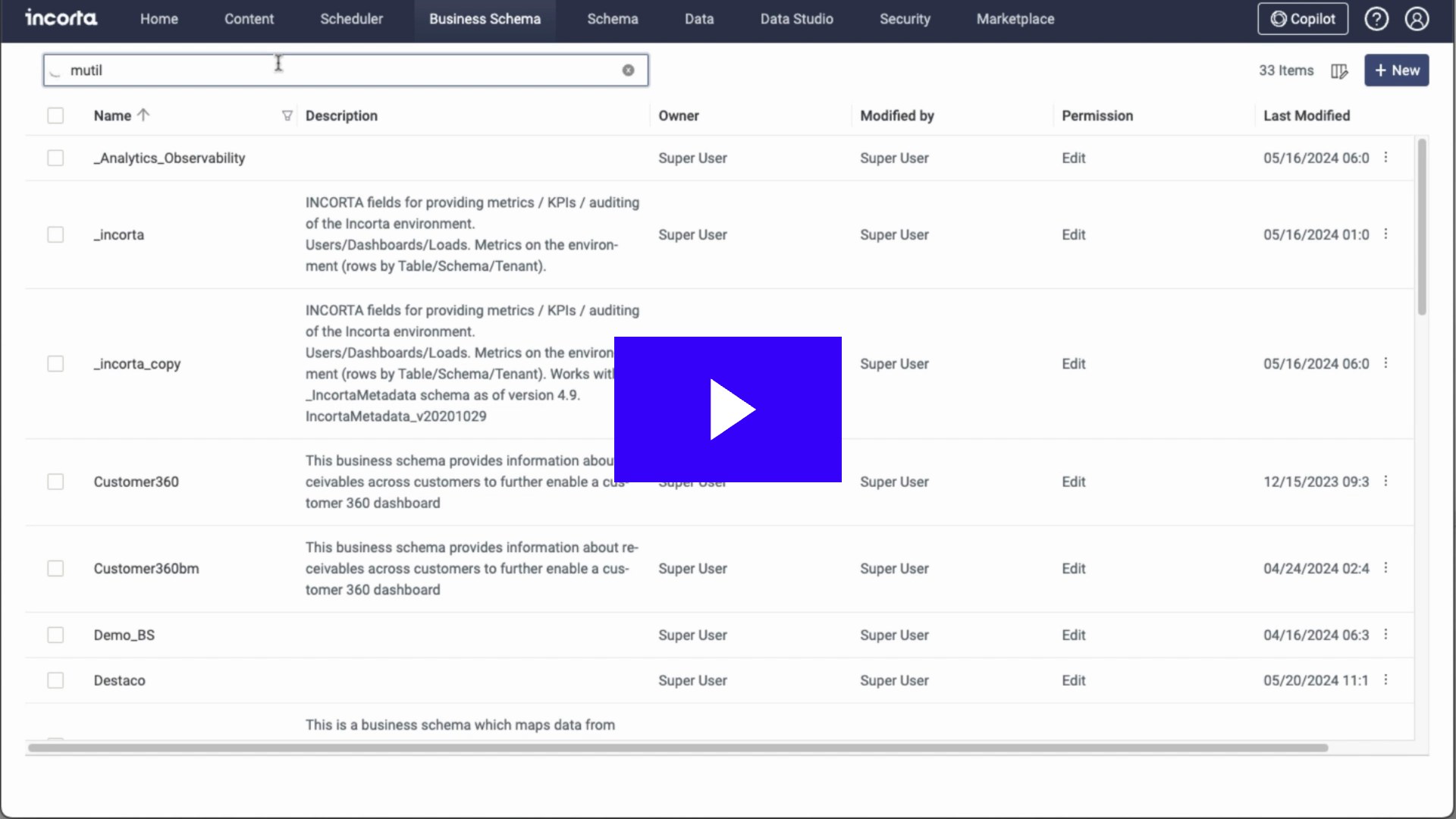This screenshot has height=819, width=1456.
Task: Open the Destaco business schema
Action: click(x=120, y=680)
